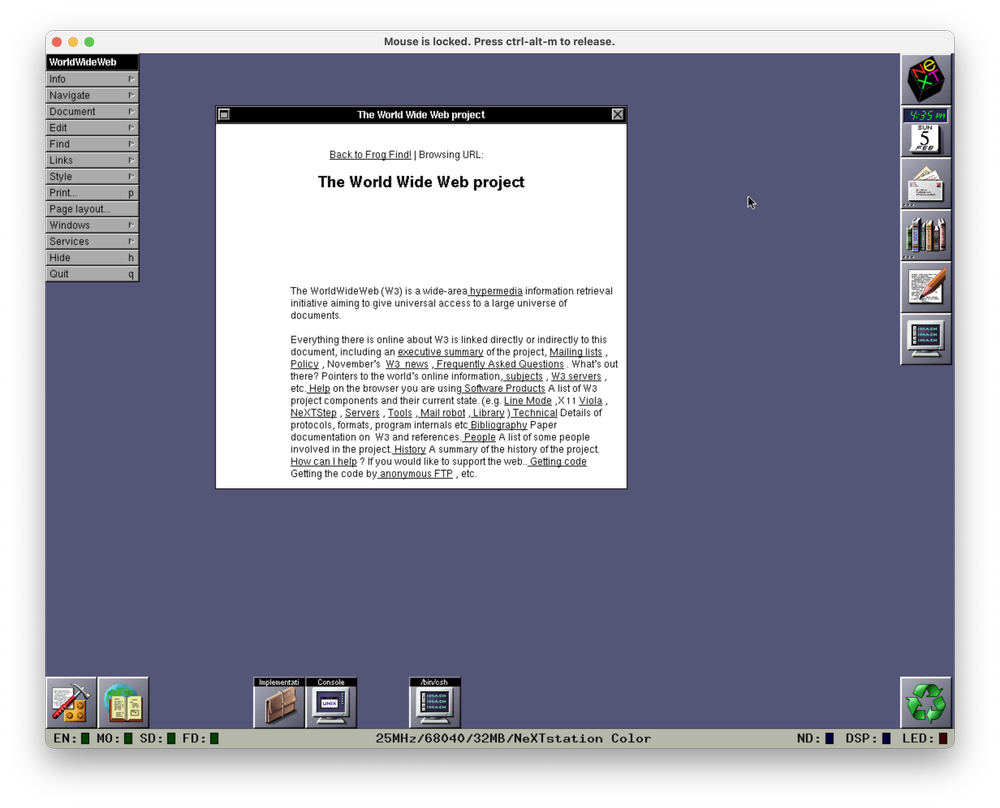Image resolution: width=1000 pixels, height=808 pixels.
Task: Choose Print... from the menu
Action: (92, 193)
